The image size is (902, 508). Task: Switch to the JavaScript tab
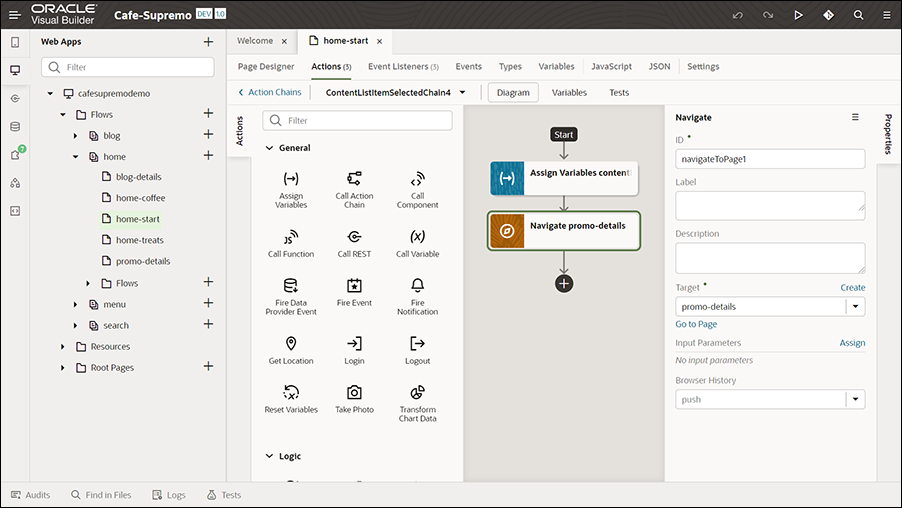pos(611,67)
